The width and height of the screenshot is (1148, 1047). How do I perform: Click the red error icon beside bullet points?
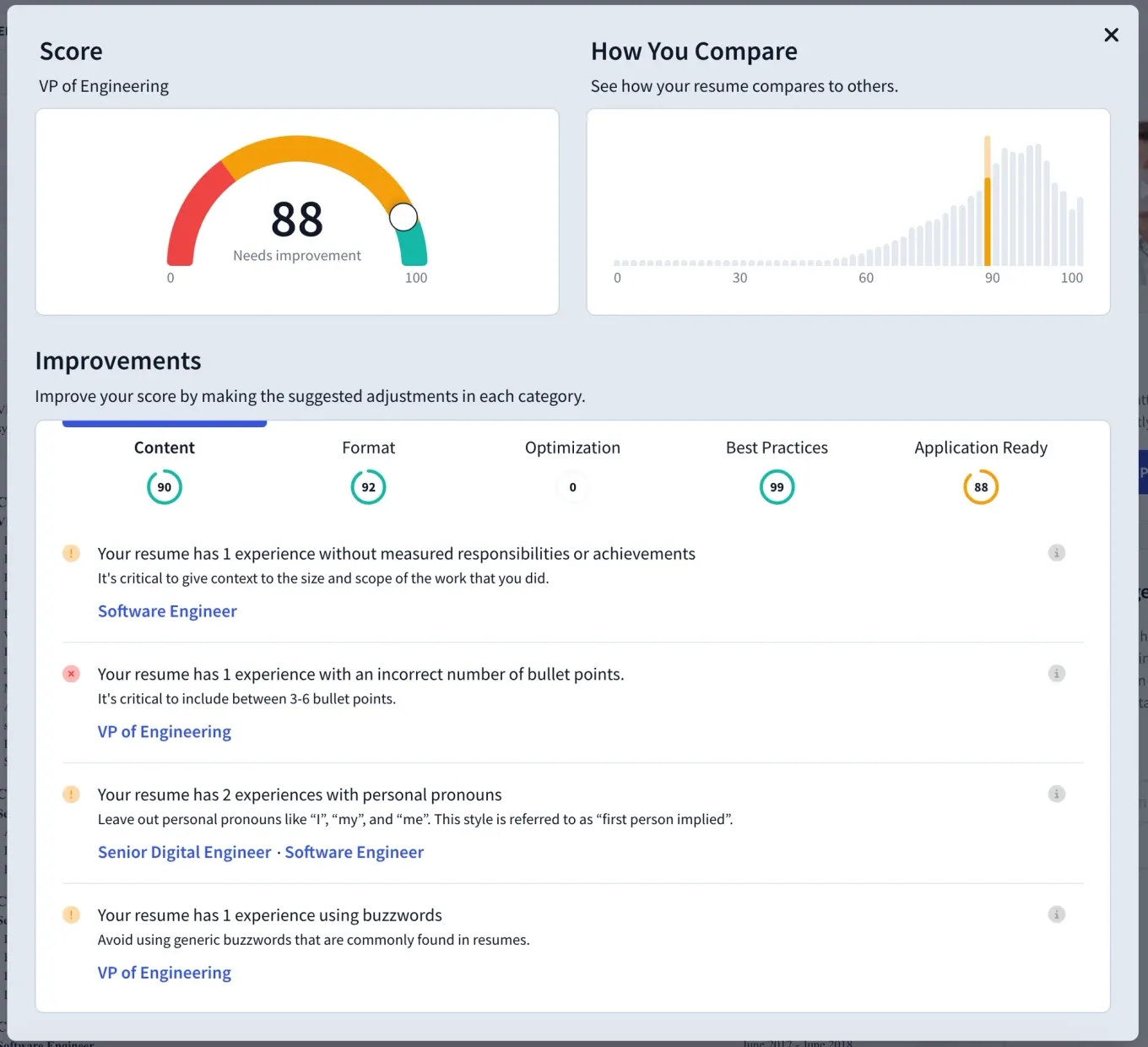72,674
